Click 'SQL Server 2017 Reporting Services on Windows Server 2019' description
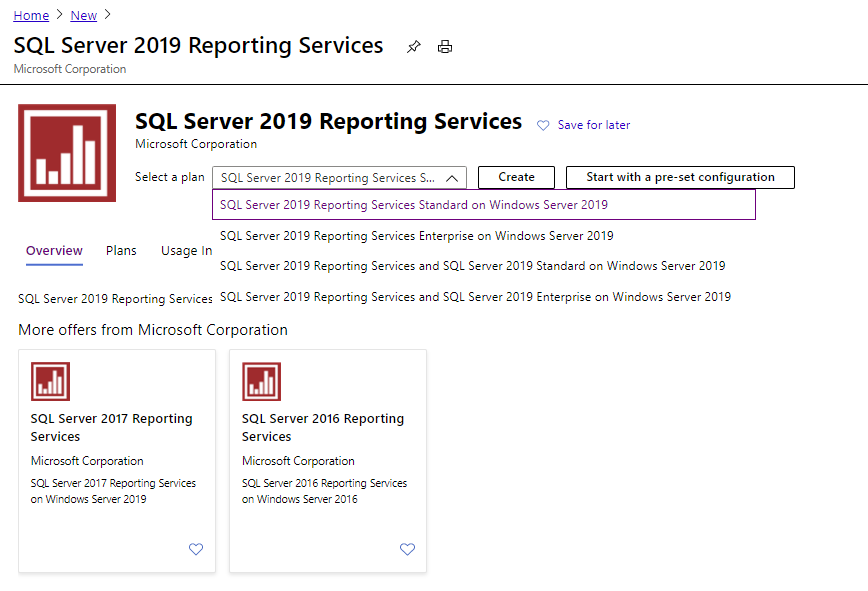 point(113,491)
